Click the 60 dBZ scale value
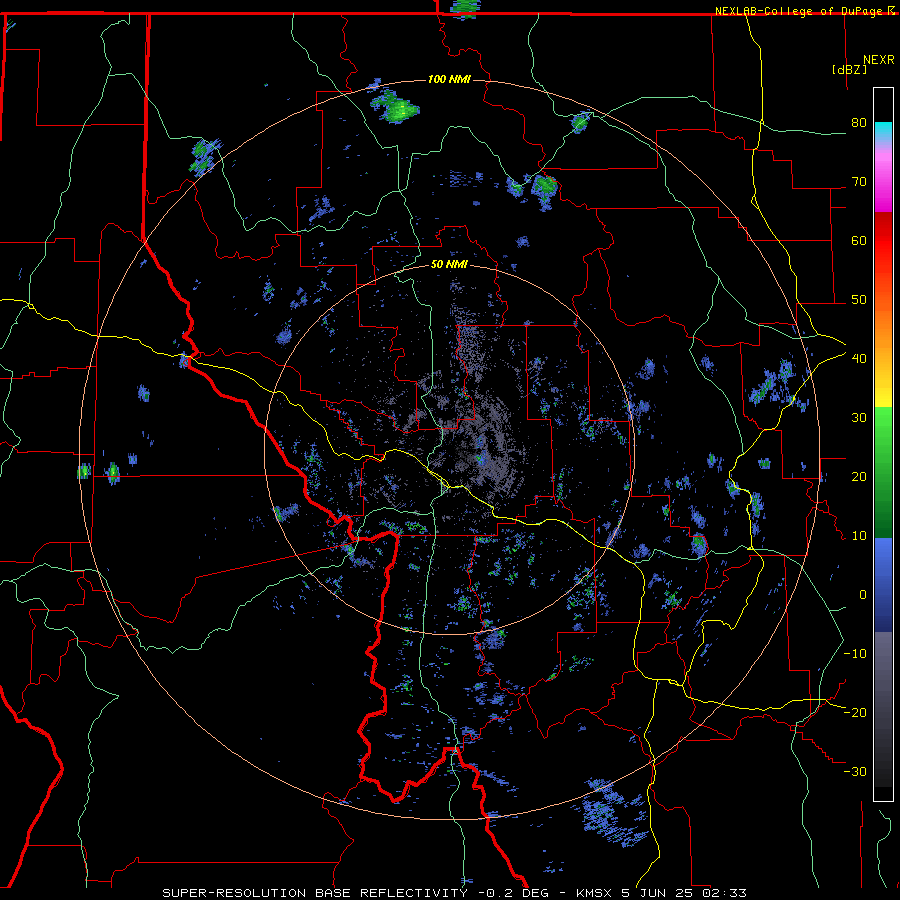 859,240
